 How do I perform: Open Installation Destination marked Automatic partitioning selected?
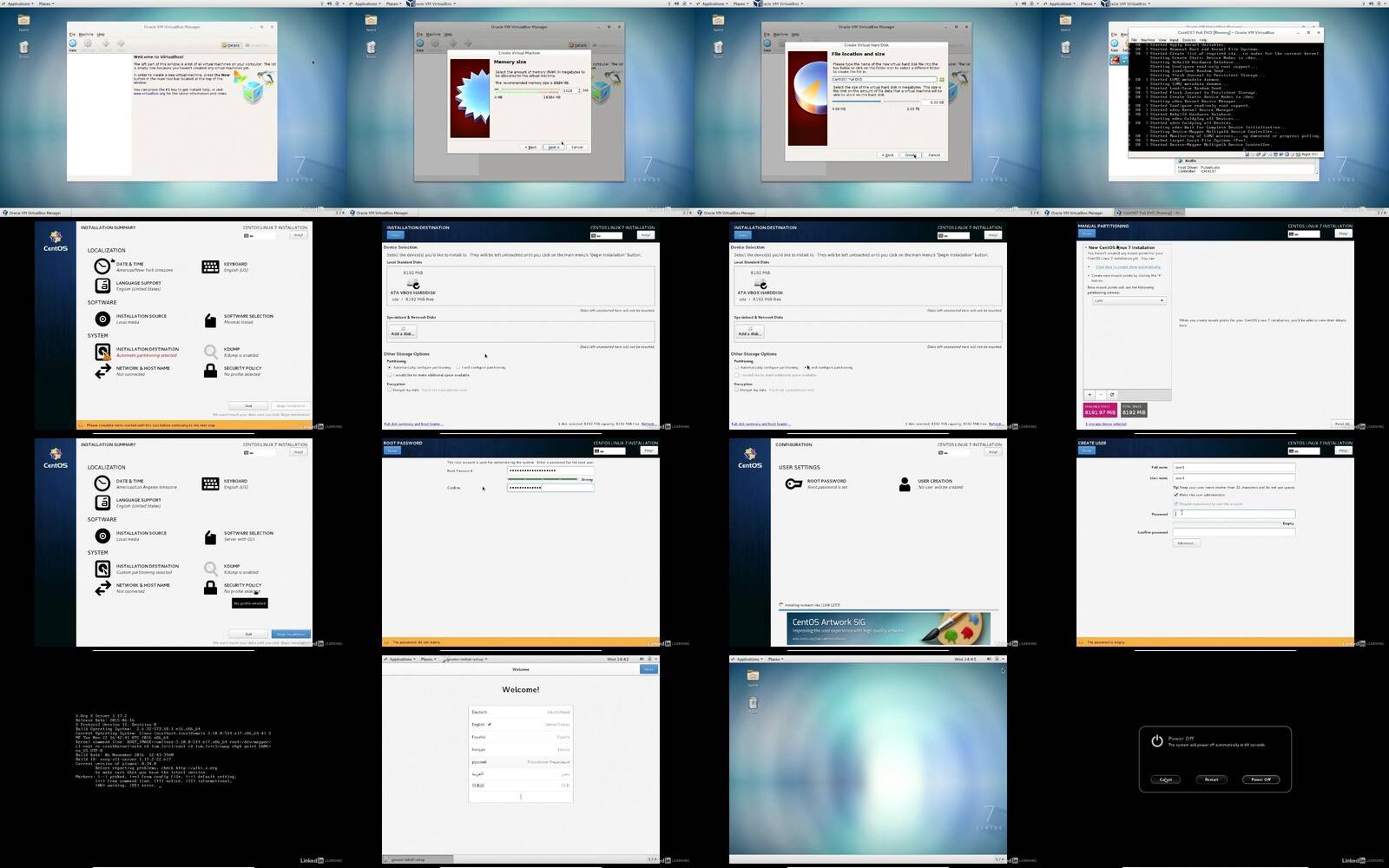click(137, 352)
